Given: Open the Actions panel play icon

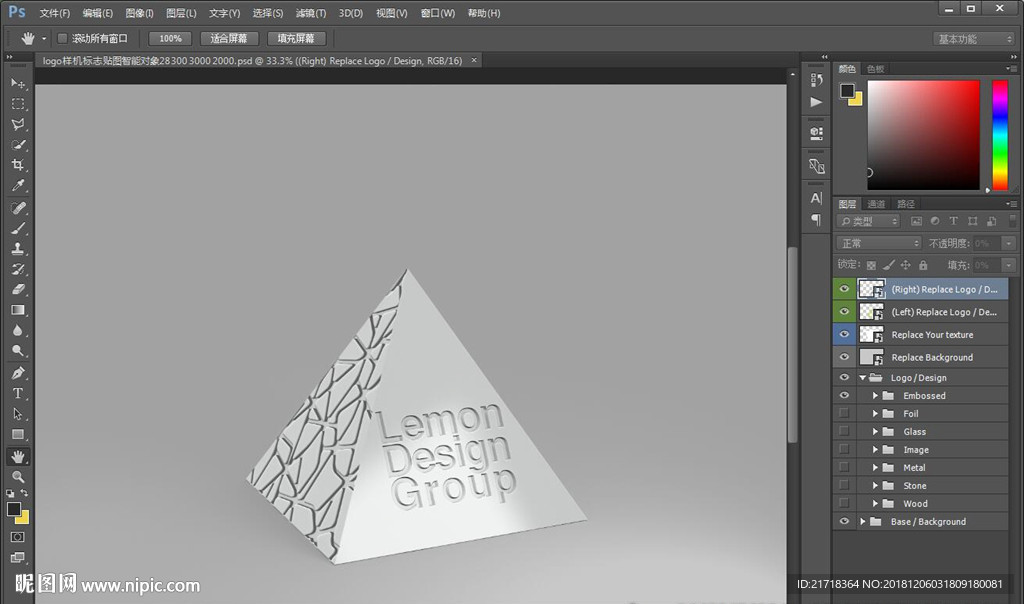Looking at the screenshot, I should pos(816,102).
